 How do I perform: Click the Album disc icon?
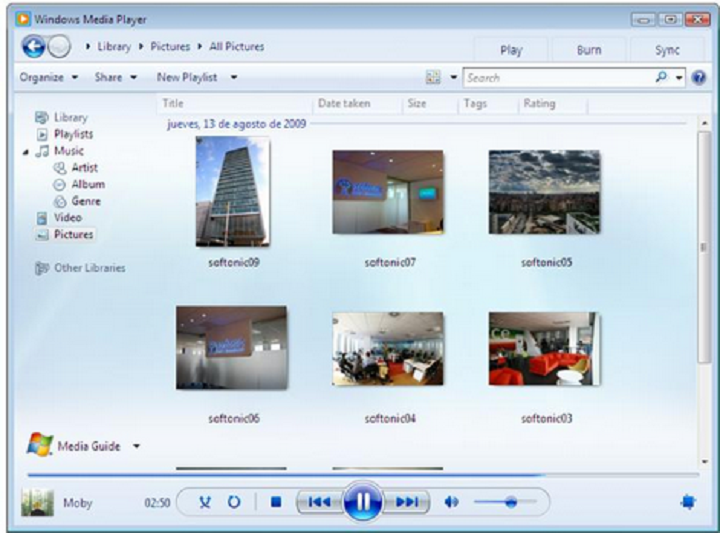(60, 185)
